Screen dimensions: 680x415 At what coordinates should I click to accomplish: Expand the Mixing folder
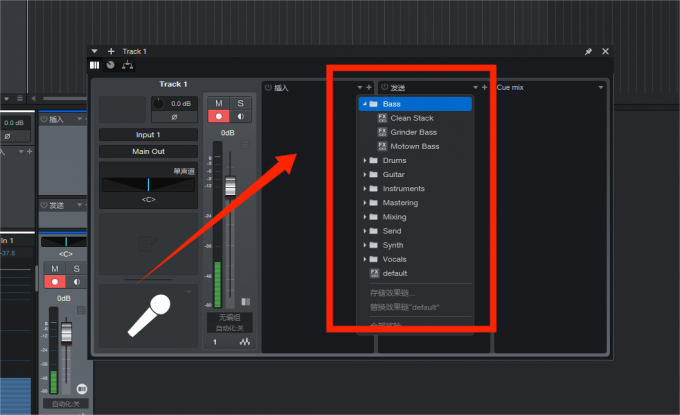365,217
